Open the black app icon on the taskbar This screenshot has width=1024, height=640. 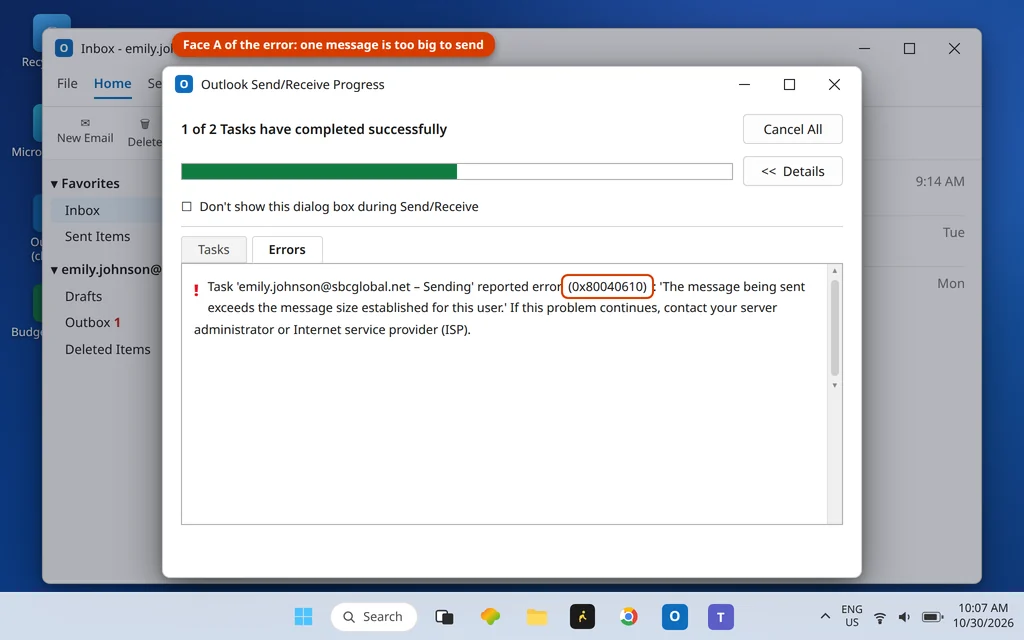[583, 616]
